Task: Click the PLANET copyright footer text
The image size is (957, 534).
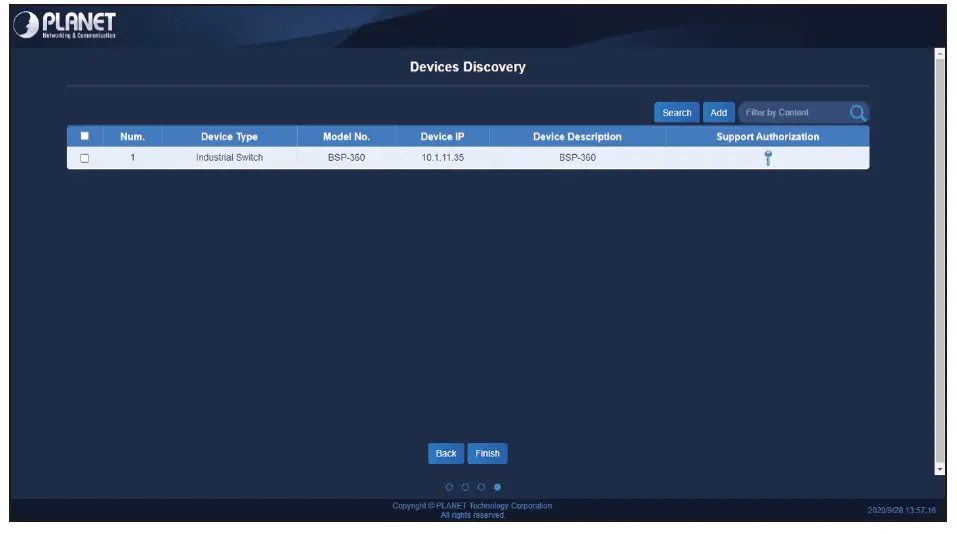Action: click(x=472, y=510)
